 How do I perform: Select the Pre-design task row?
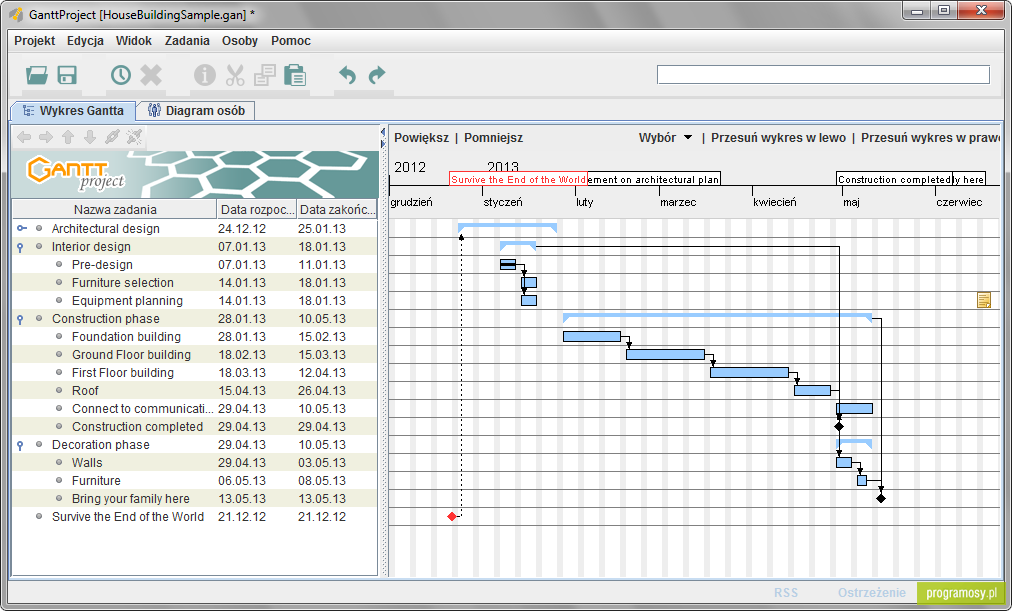[x=194, y=265]
